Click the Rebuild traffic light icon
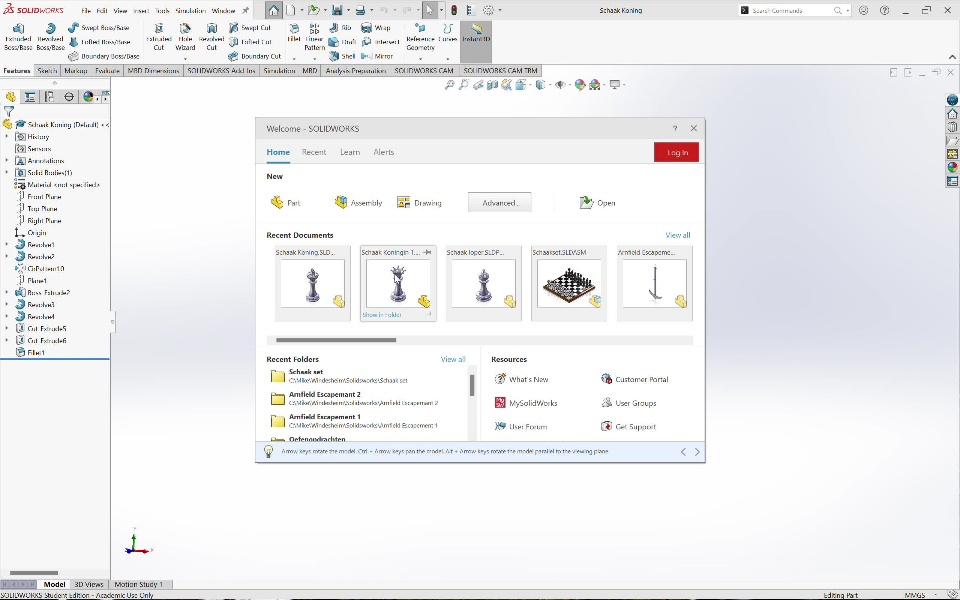The height and width of the screenshot is (600, 960). tap(454, 10)
